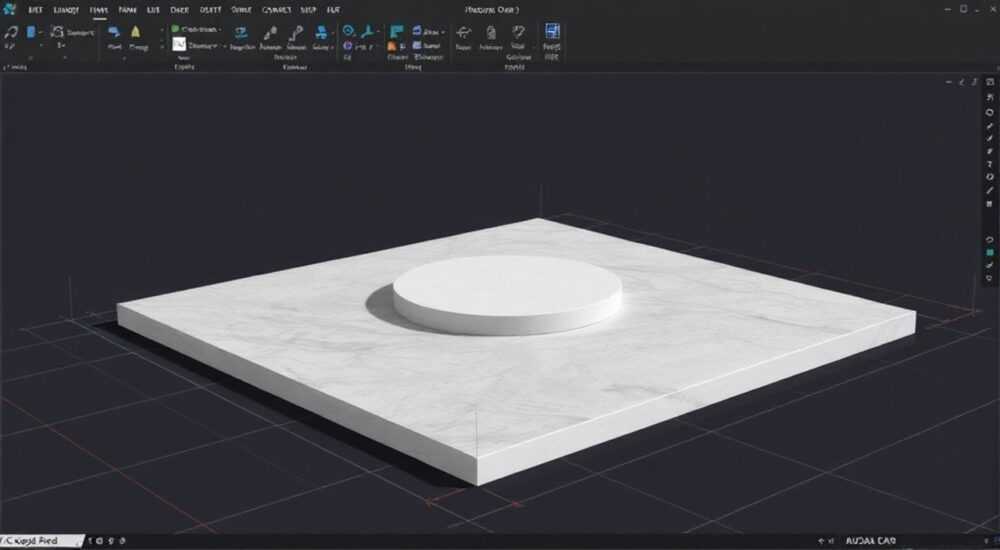
Task: Open the first ribbon tab beside the logo
Action: 35,10
